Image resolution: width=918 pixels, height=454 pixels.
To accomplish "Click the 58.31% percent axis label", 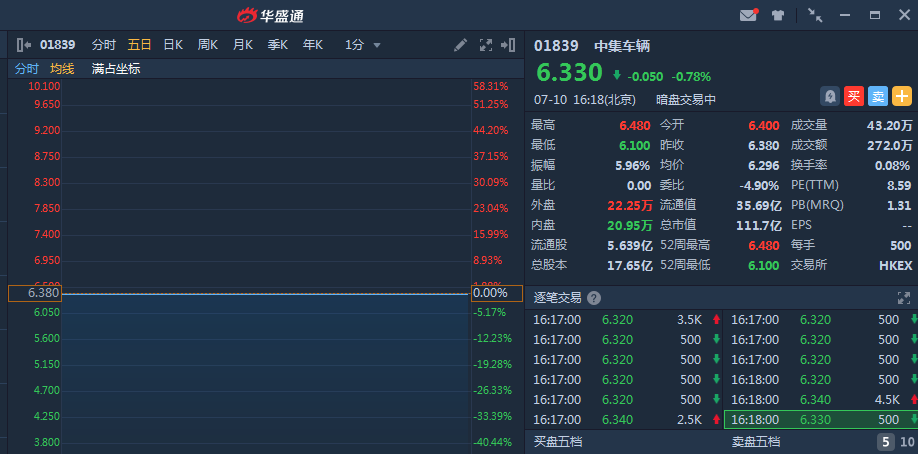I will [491, 86].
